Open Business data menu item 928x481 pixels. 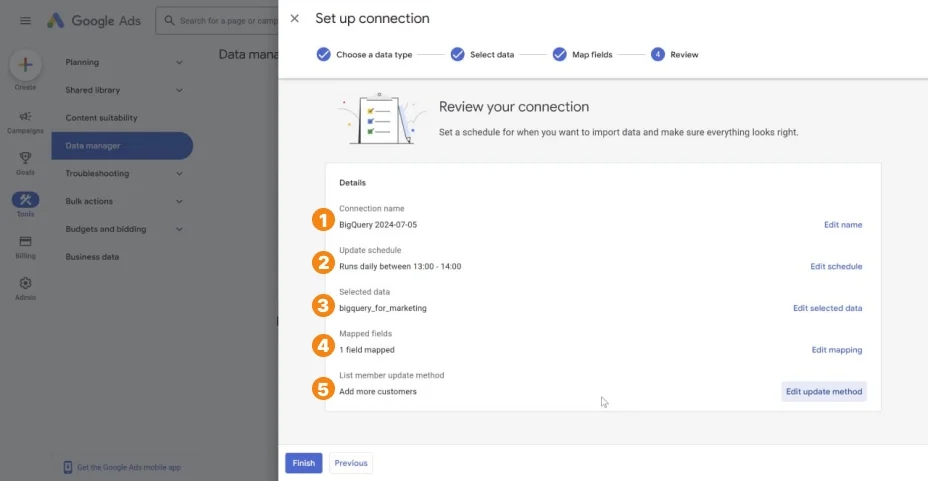[x=92, y=257]
